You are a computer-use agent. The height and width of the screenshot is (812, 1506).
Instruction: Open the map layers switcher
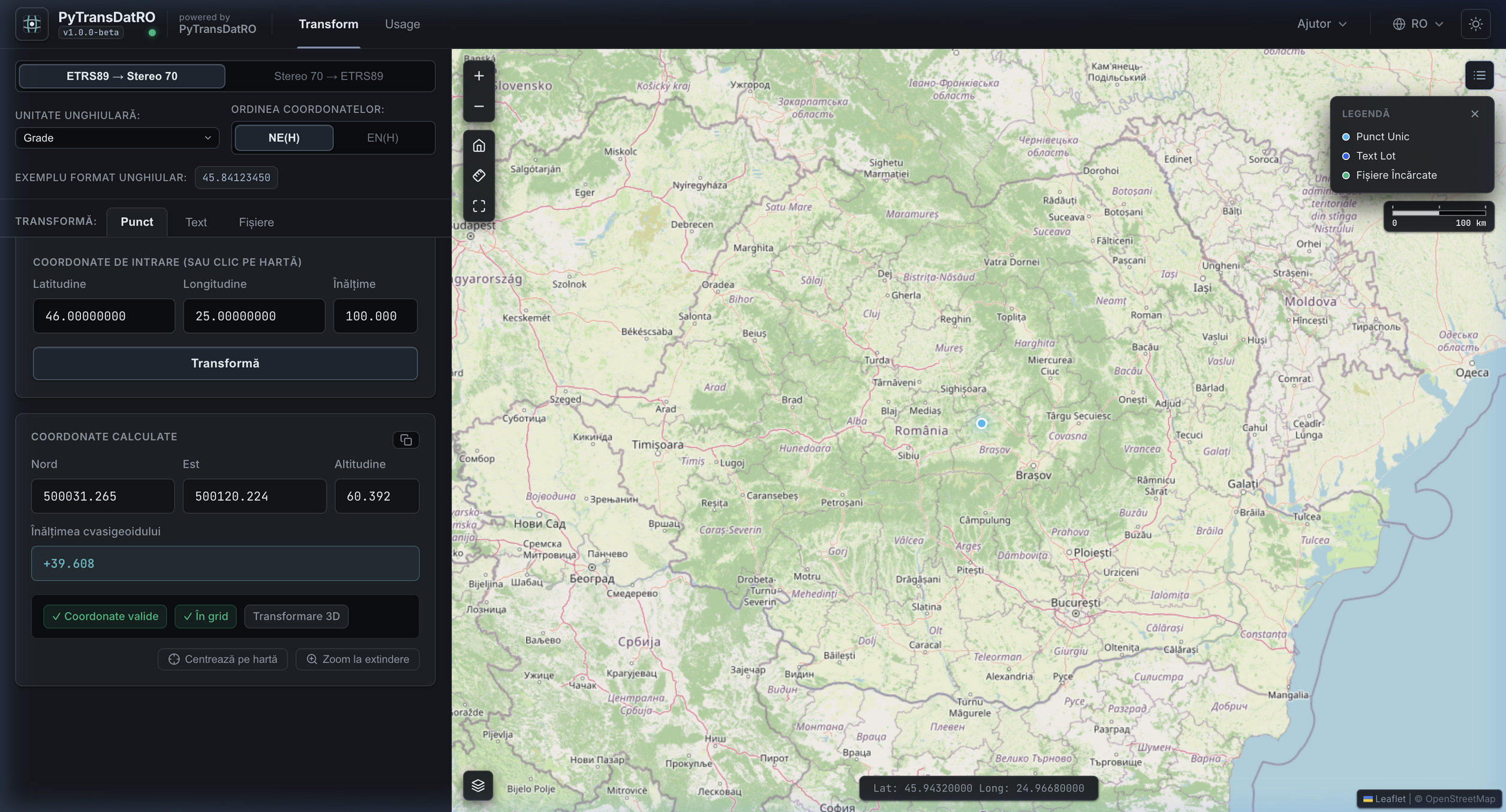tap(478, 786)
